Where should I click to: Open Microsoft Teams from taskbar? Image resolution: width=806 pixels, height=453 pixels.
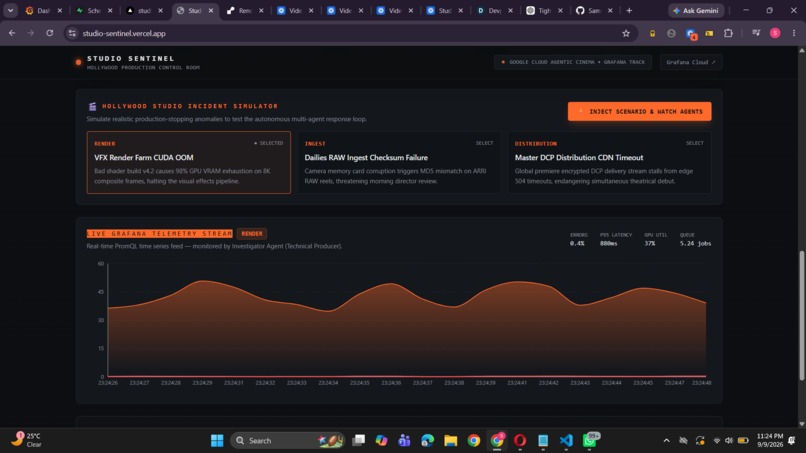tap(405, 441)
